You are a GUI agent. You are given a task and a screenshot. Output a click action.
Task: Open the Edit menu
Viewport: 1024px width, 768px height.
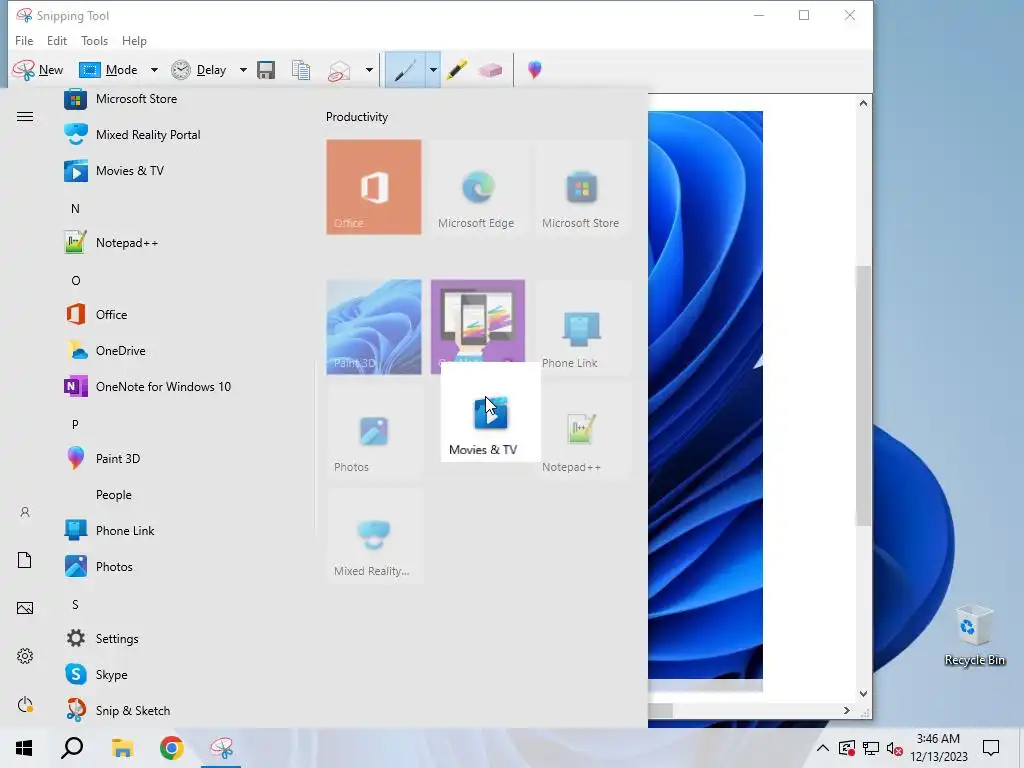tap(57, 40)
